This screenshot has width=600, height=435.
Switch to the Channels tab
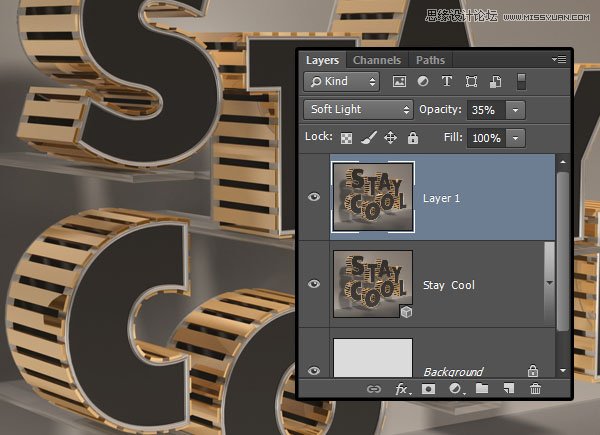[x=377, y=60]
